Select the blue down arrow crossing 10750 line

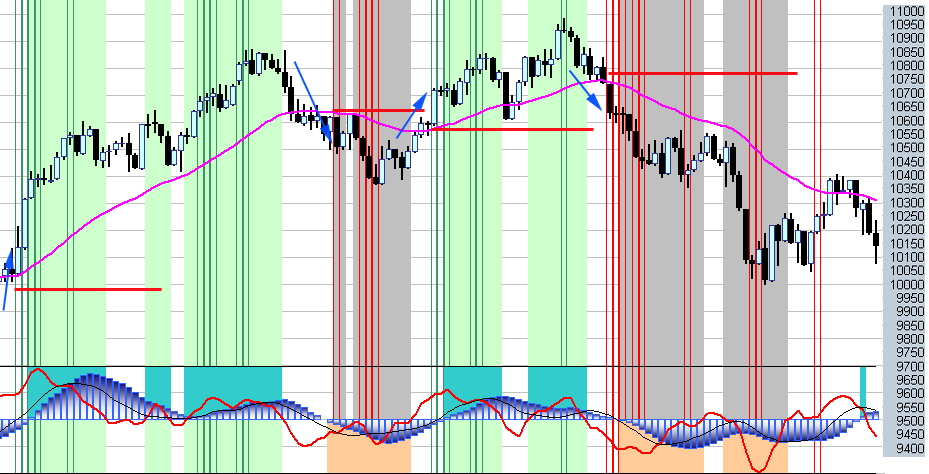coord(586,88)
